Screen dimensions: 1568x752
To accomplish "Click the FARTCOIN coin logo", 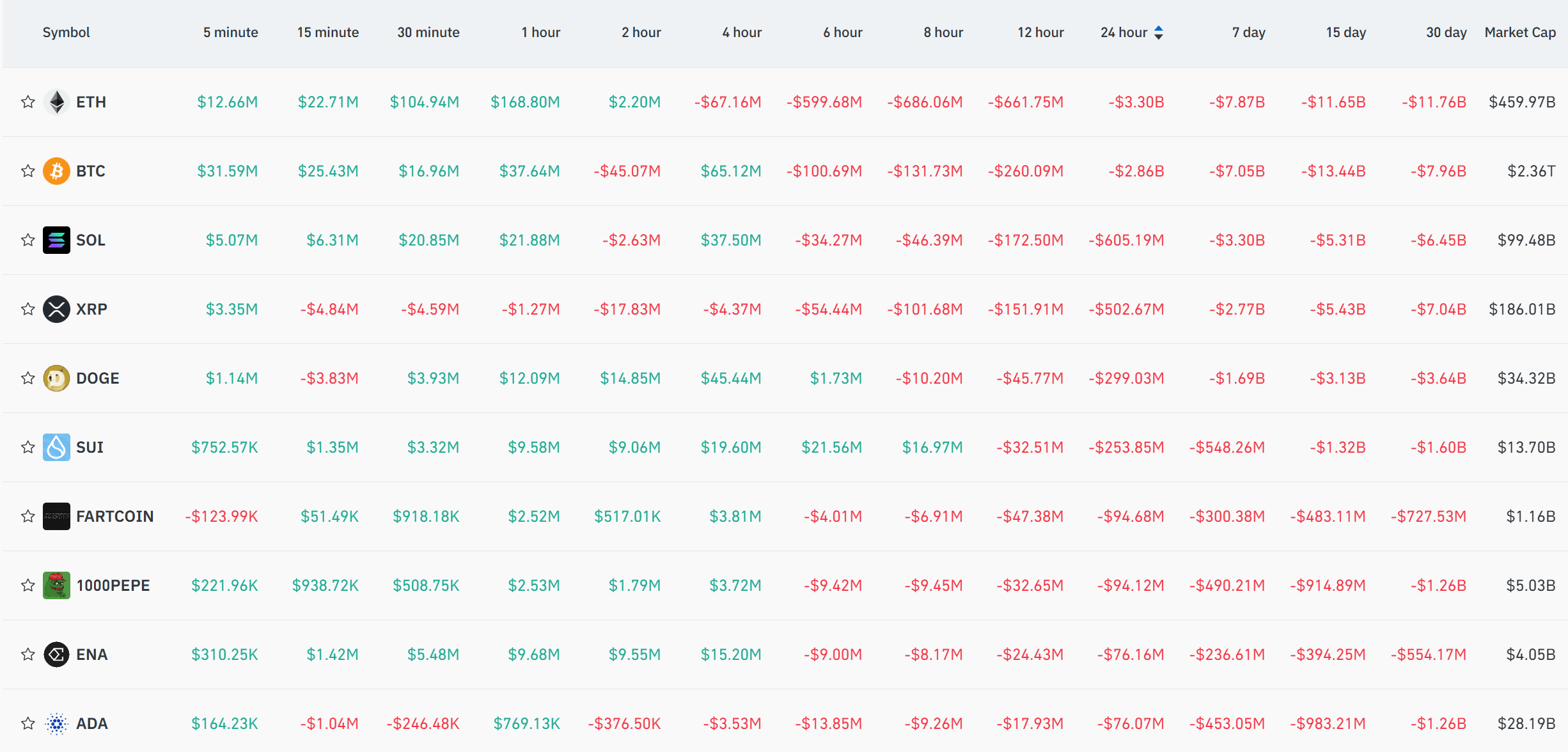I will 56,516.
